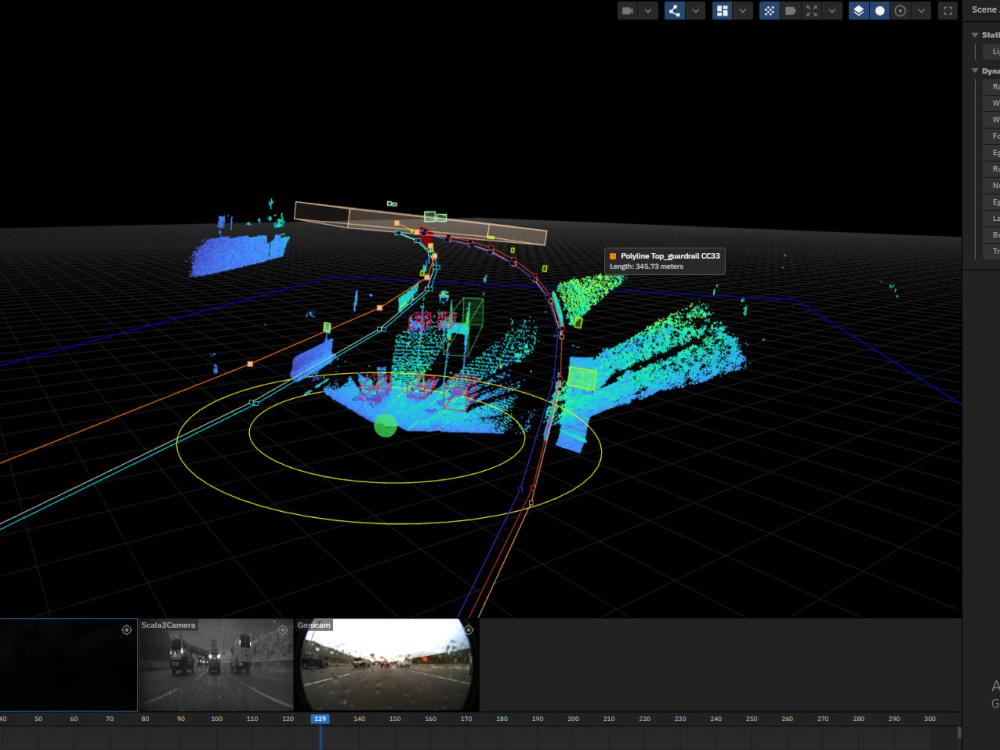Screen dimensions: 1000x750
Task: Select the row starting with 'Tr'
Action: pyautogui.click(x=991, y=251)
